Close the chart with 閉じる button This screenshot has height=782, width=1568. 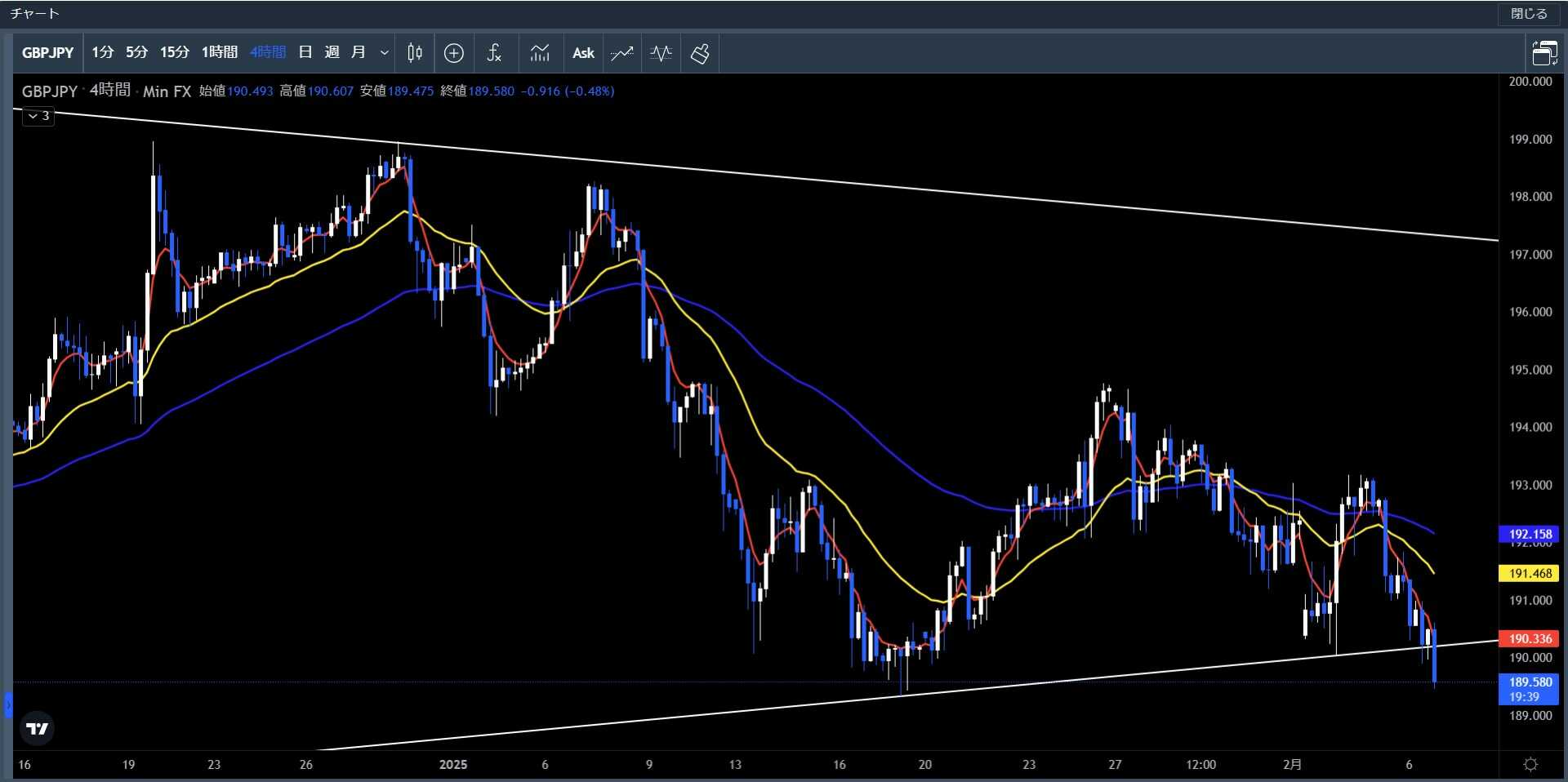click(1529, 14)
